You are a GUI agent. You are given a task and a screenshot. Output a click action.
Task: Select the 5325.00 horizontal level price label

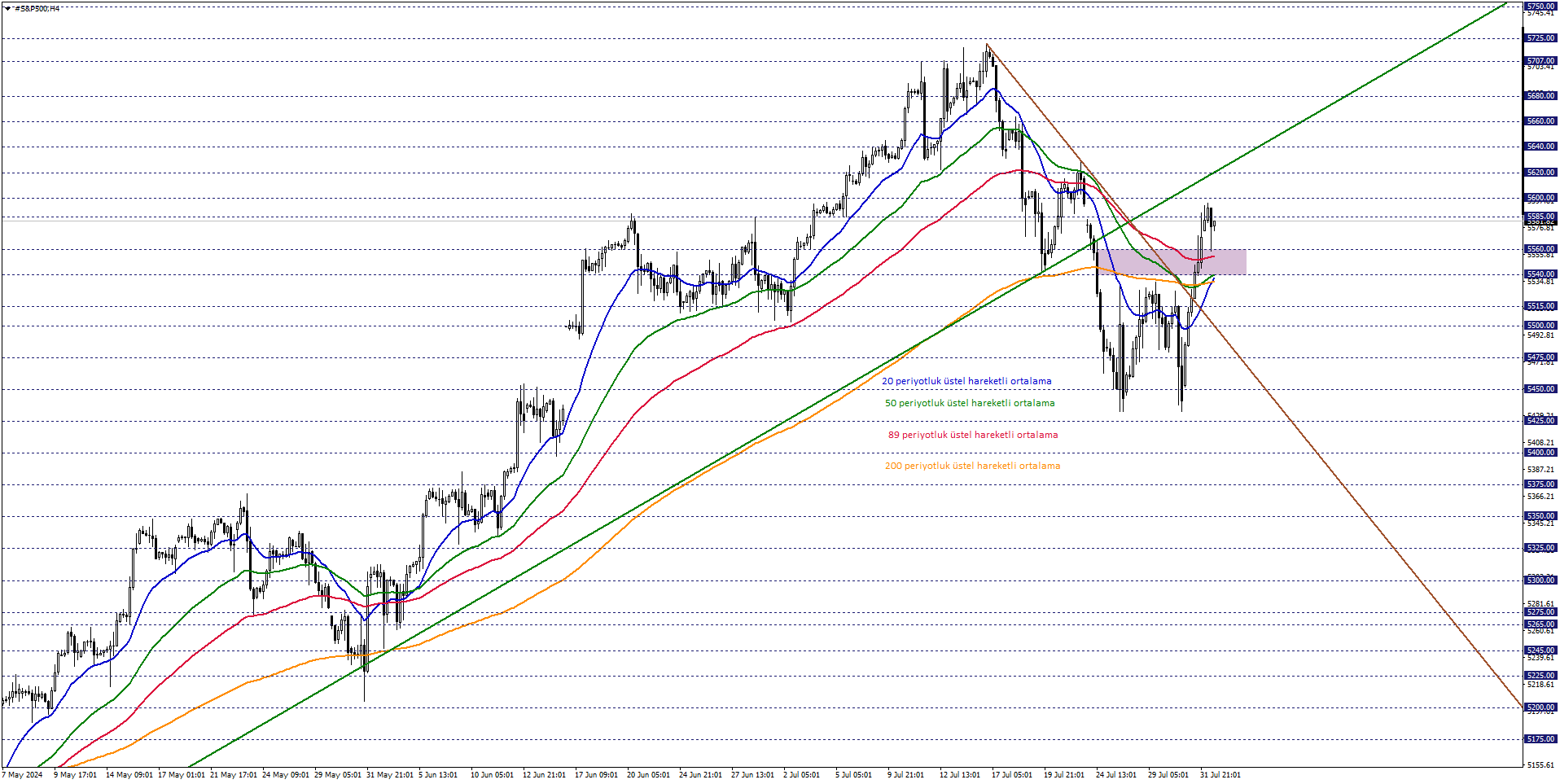pyautogui.click(x=1540, y=548)
